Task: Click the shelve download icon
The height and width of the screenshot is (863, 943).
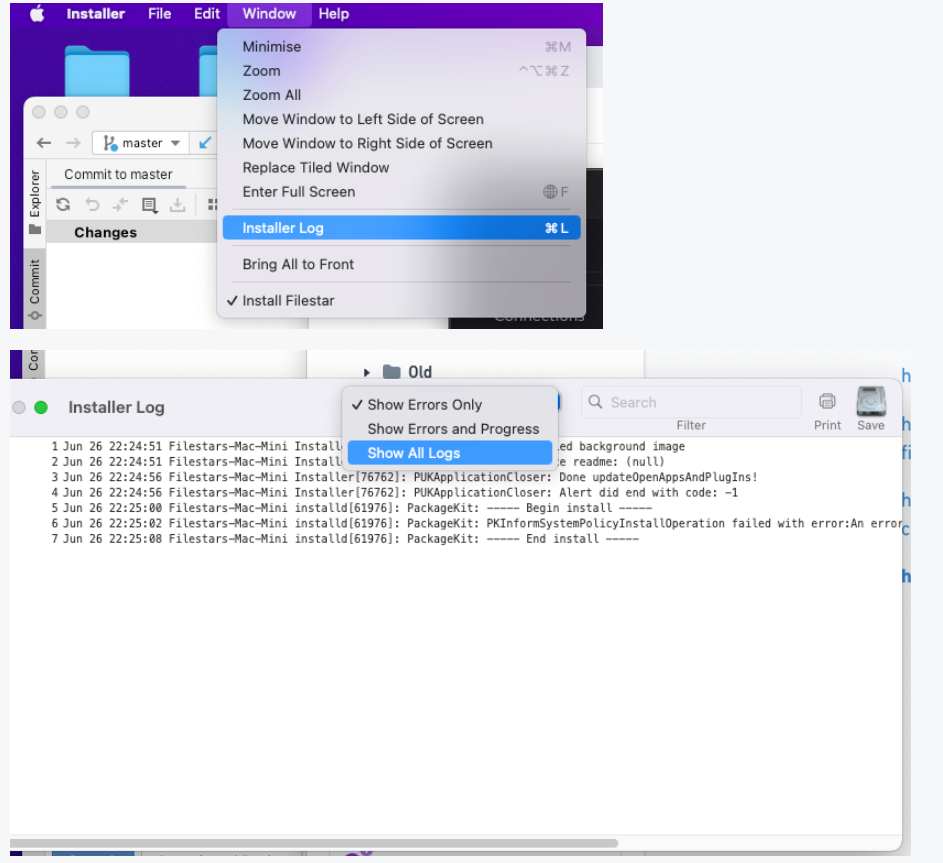Action: tap(177, 206)
